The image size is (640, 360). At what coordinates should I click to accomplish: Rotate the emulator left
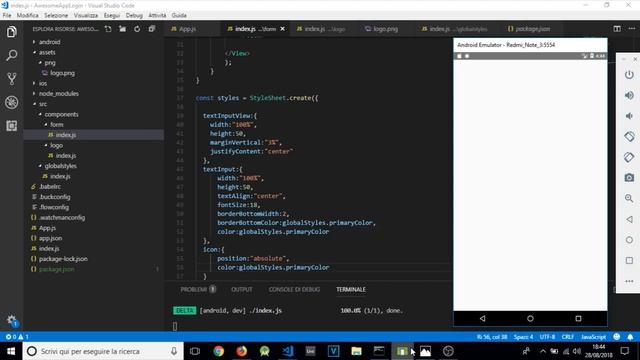coord(629,136)
